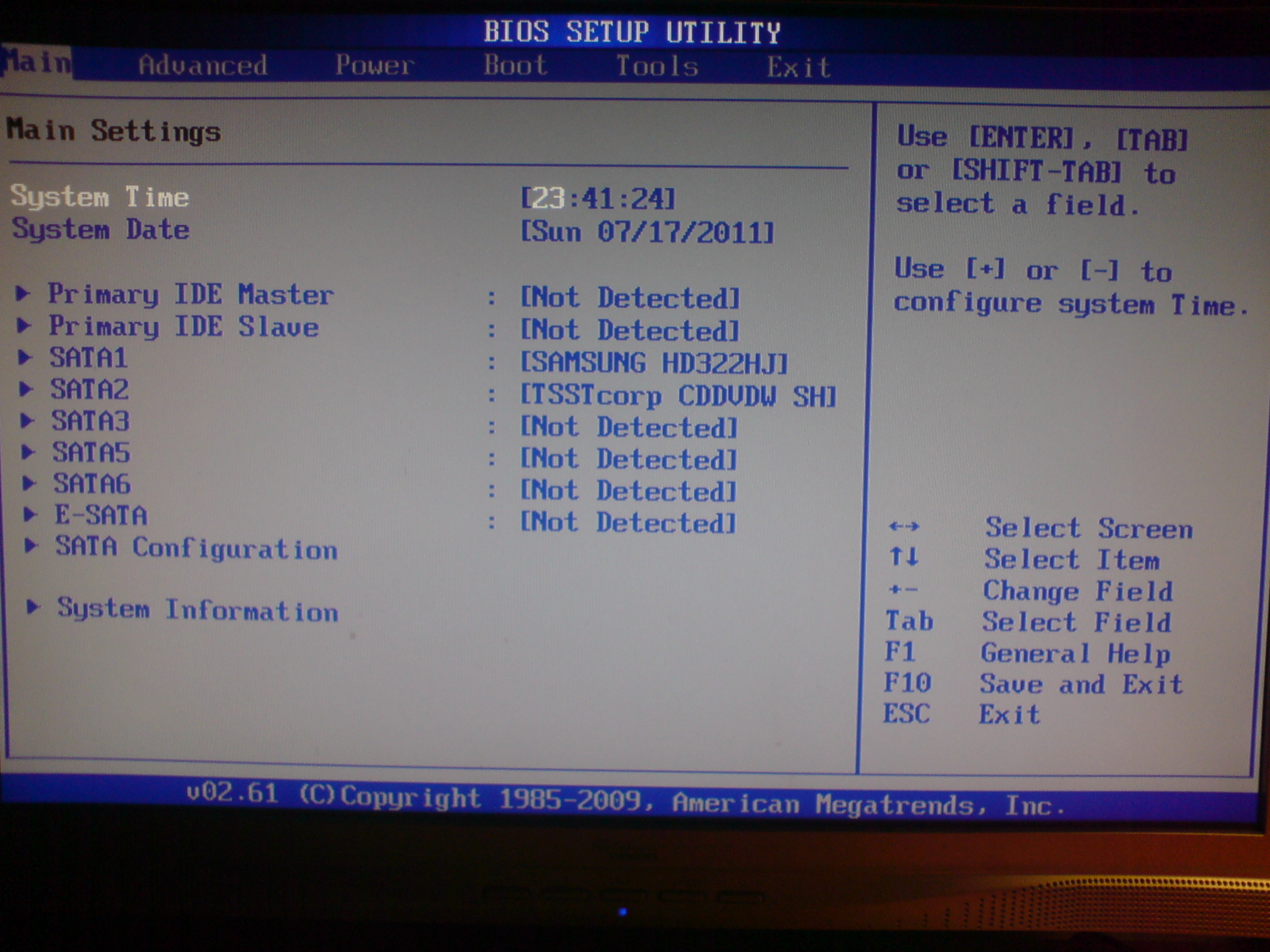Click the plus-minus key symbol
Viewport: 1270px width, 952px height.
(x=903, y=590)
